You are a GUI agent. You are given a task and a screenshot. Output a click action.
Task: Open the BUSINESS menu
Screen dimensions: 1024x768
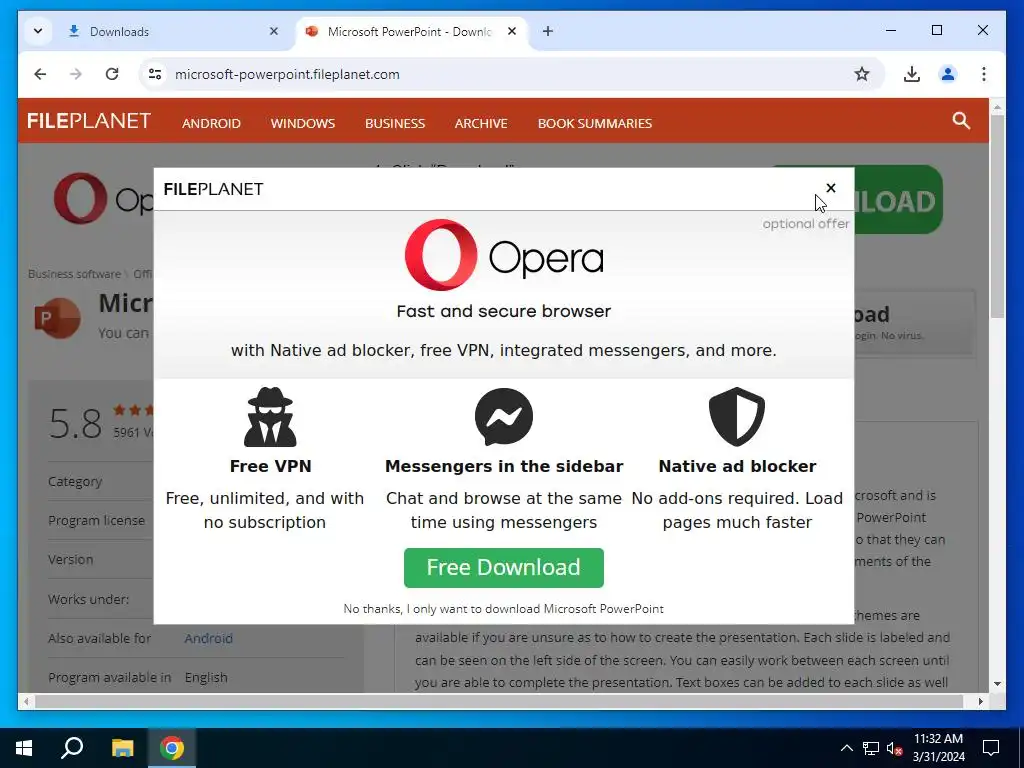pos(394,123)
